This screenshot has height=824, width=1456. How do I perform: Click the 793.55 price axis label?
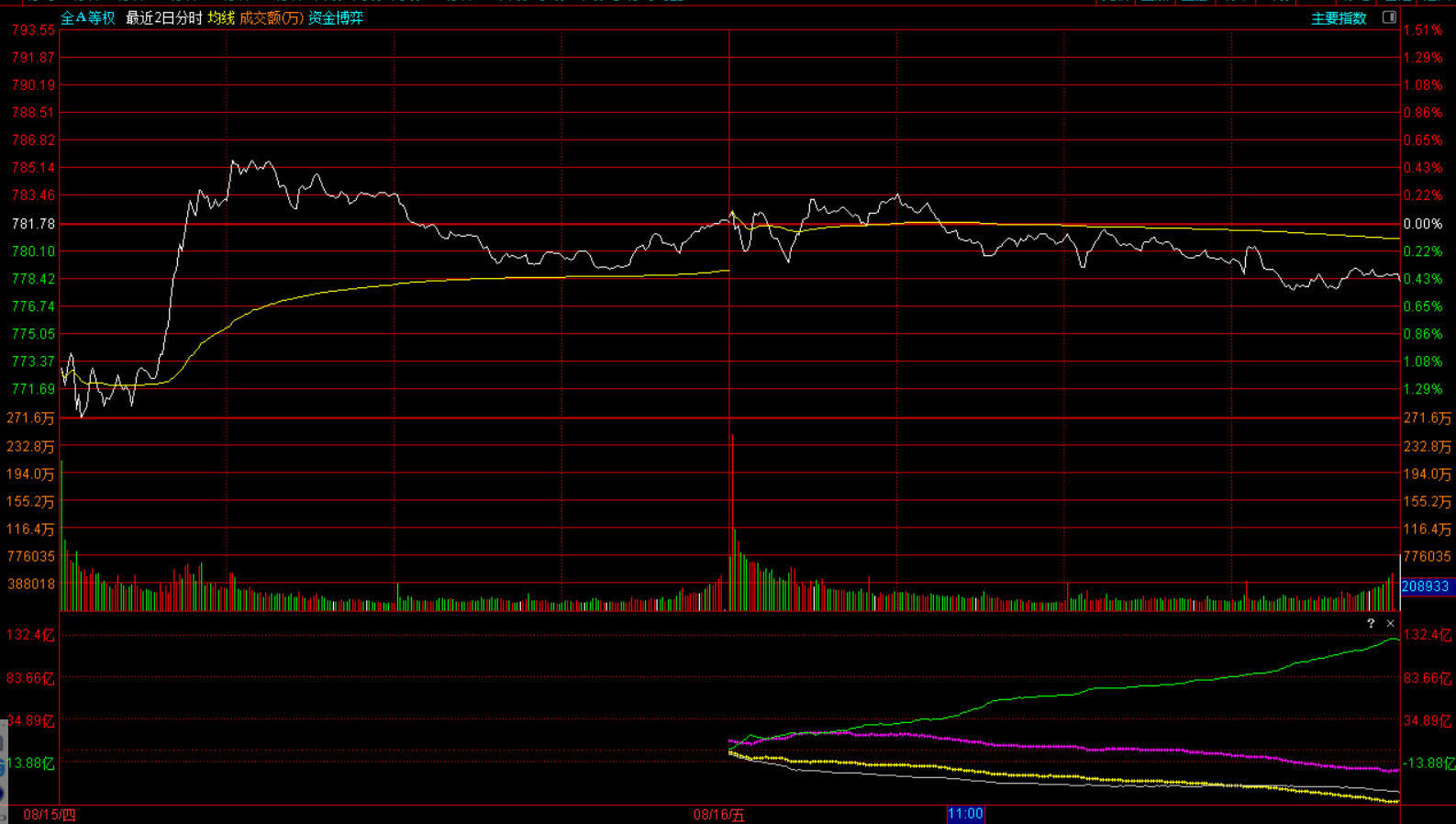(33, 30)
